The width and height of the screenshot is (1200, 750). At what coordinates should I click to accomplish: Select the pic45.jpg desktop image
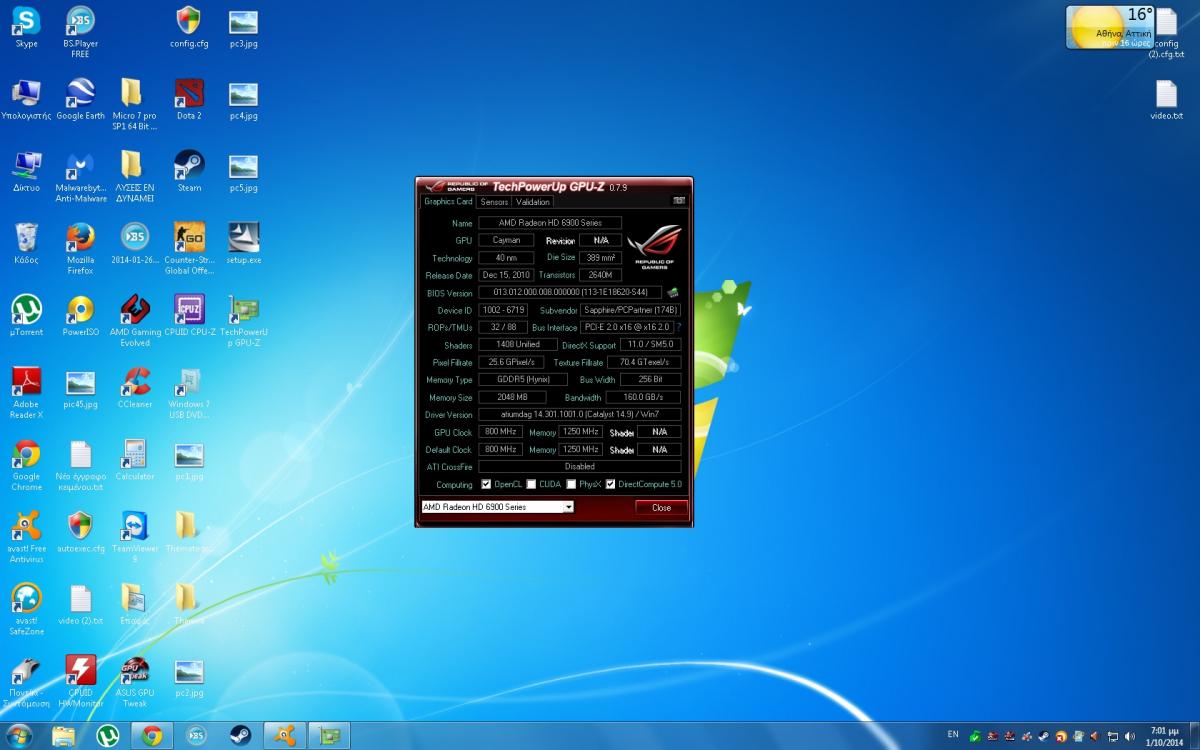tap(80, 387)
